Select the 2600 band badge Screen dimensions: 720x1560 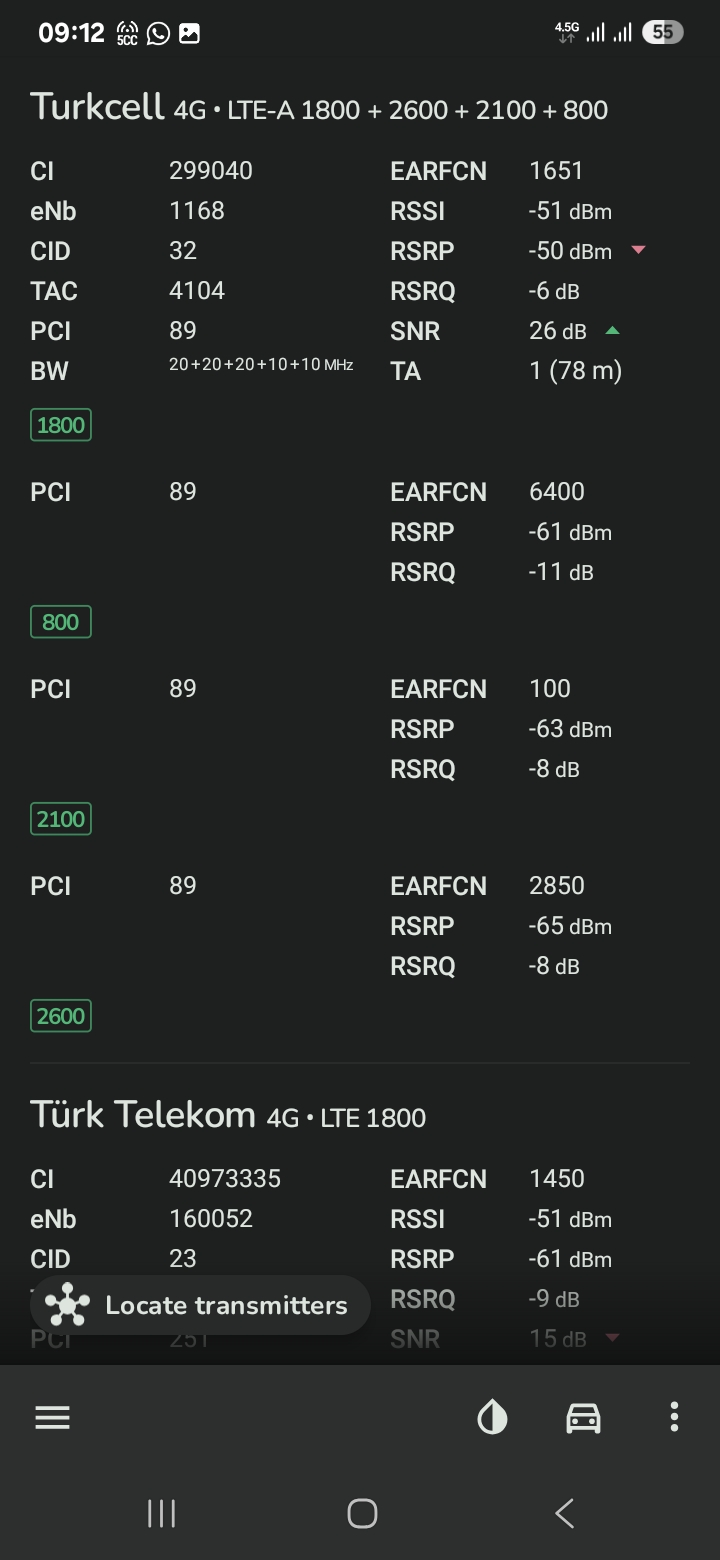coord(61,1016)
